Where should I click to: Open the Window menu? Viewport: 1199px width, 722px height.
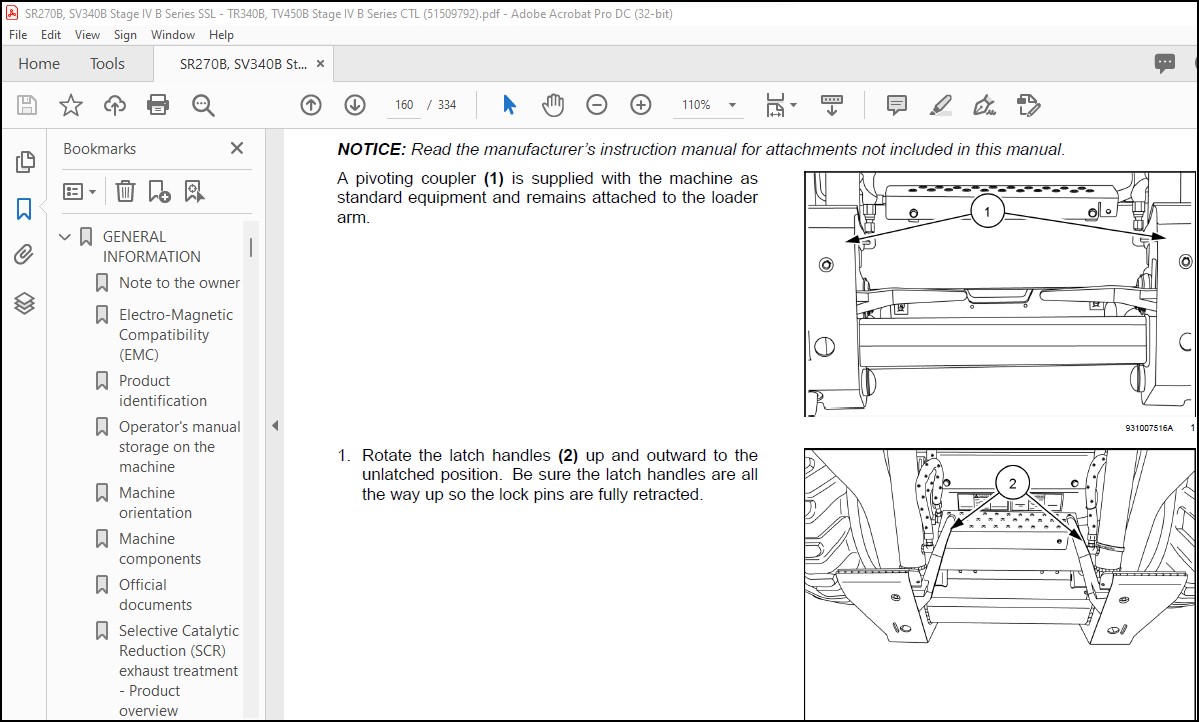tap(173, 34)
